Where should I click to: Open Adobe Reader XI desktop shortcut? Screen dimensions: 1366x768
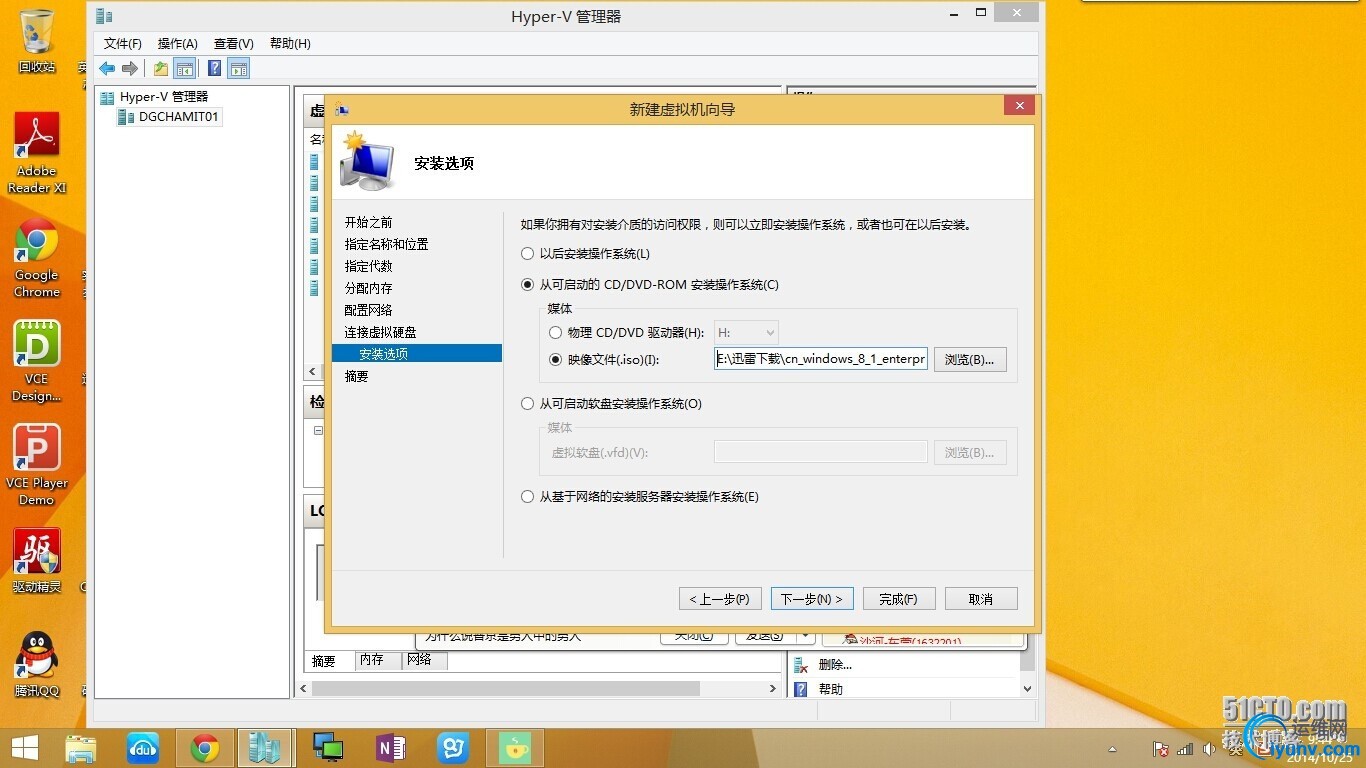coord(37,153)
